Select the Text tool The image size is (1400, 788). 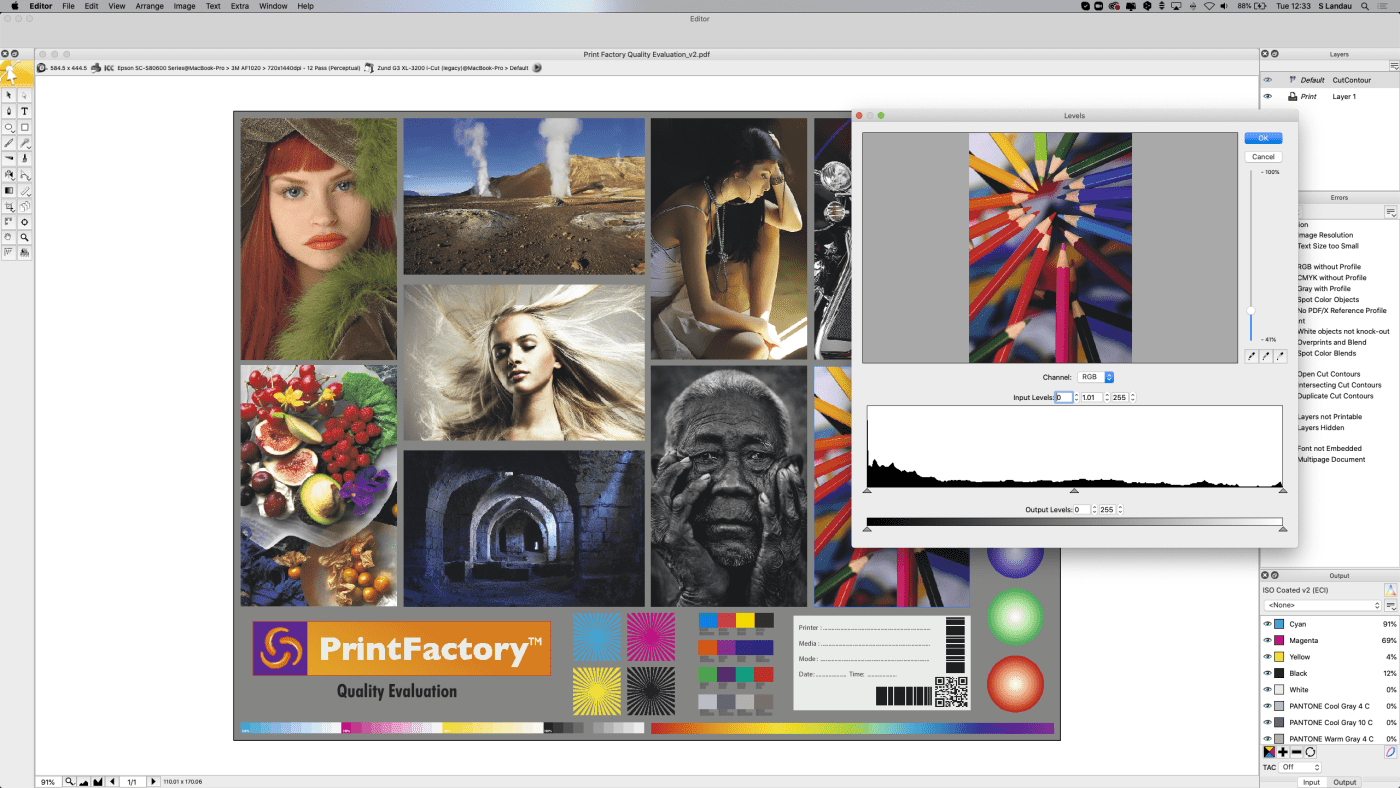coord(25,111)
